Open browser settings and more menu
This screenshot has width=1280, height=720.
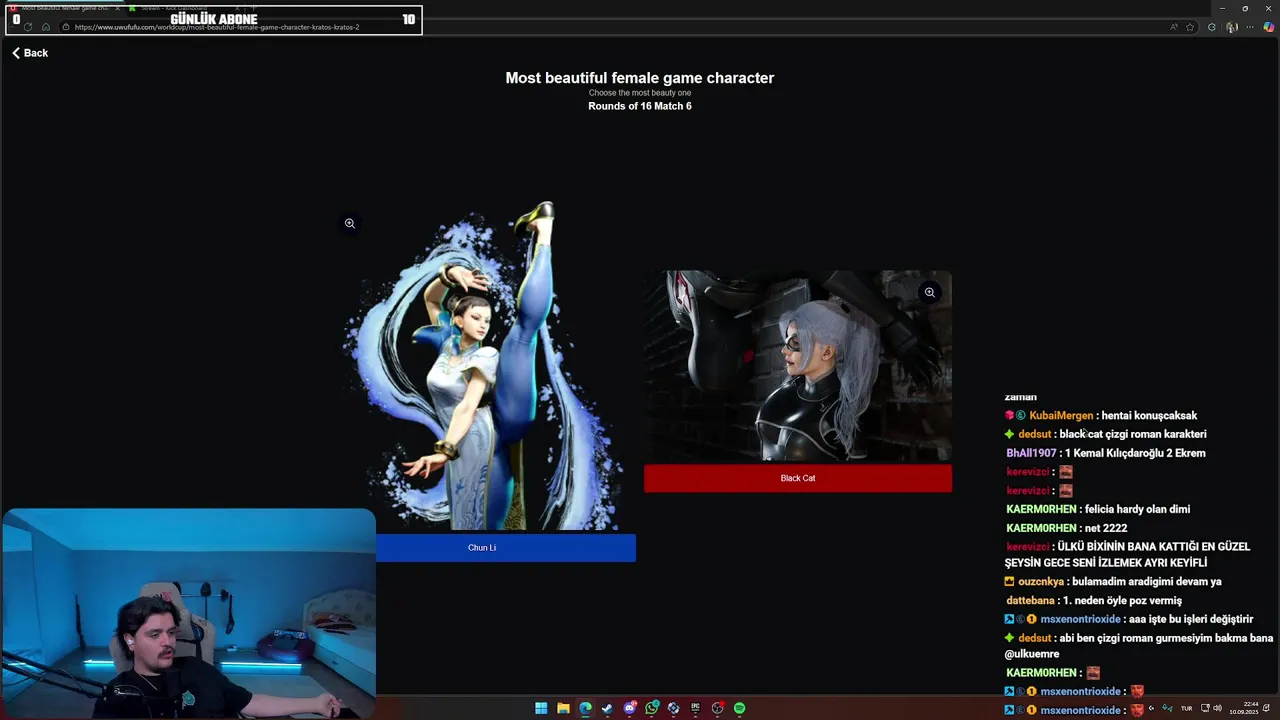(1250, 27)
